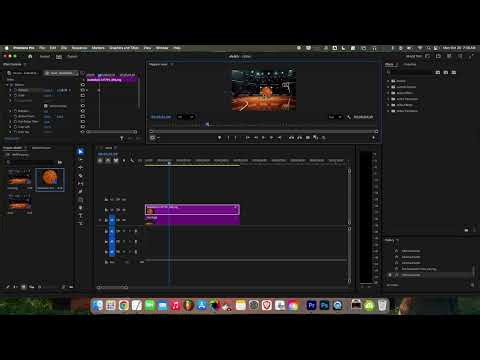
Task: Switch to Import mode in header
Action: (45, 56)
